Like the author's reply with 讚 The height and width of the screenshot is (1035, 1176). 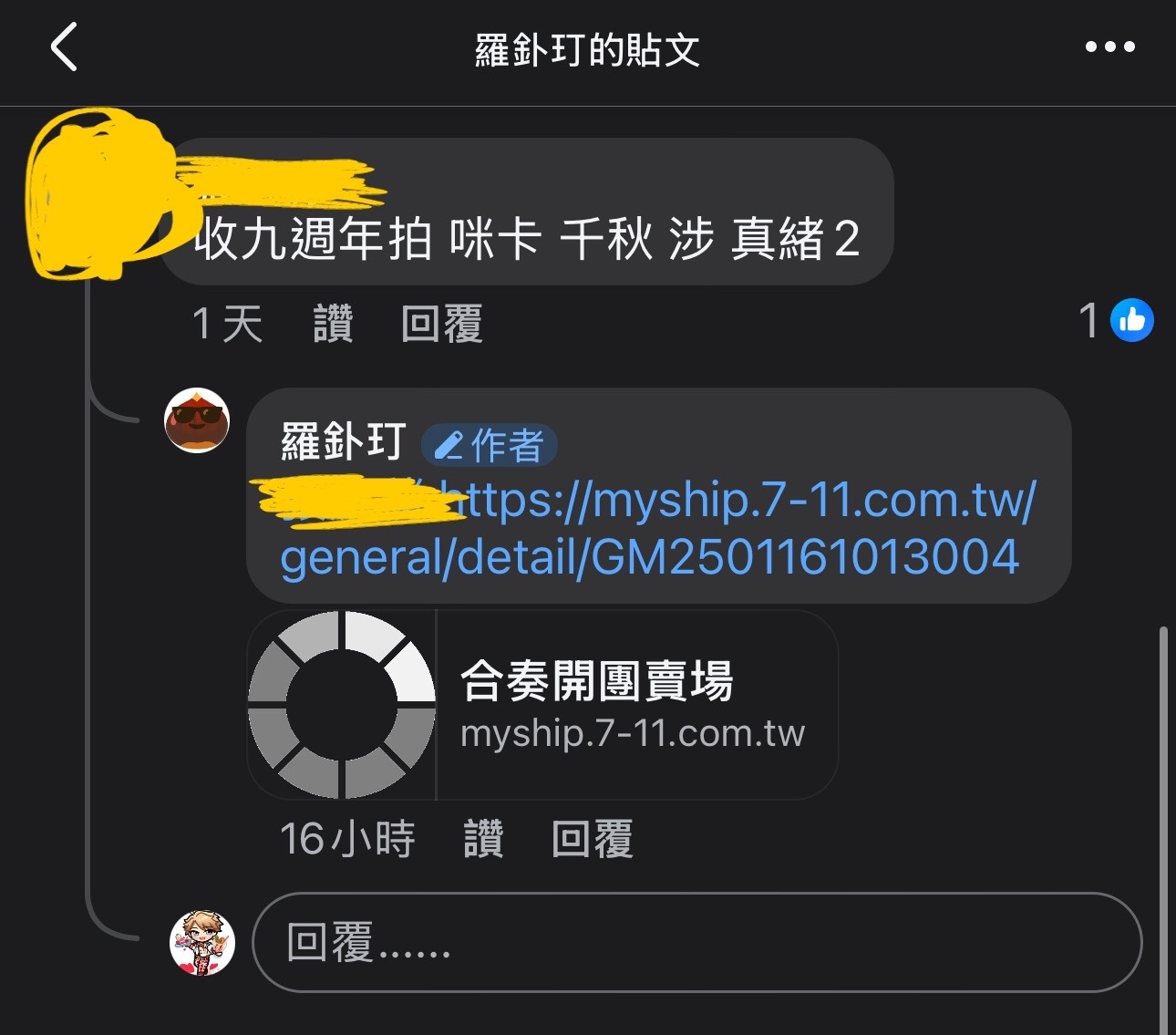(x=484, y=839)
